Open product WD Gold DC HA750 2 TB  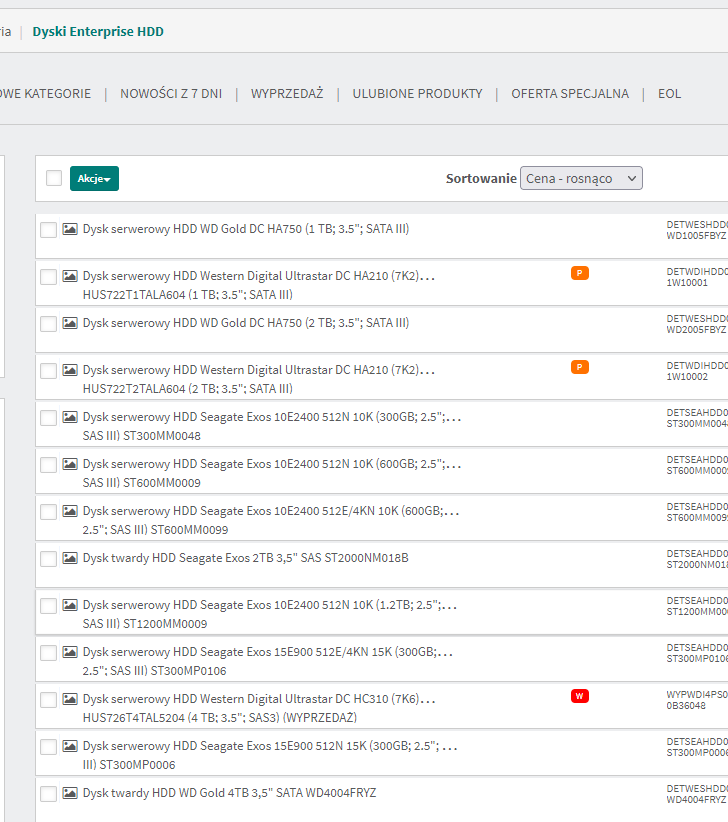tap(246, 323)
